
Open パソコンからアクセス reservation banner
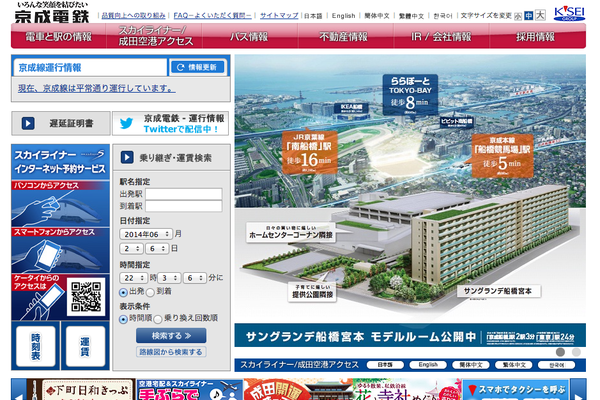click(60, 204)
